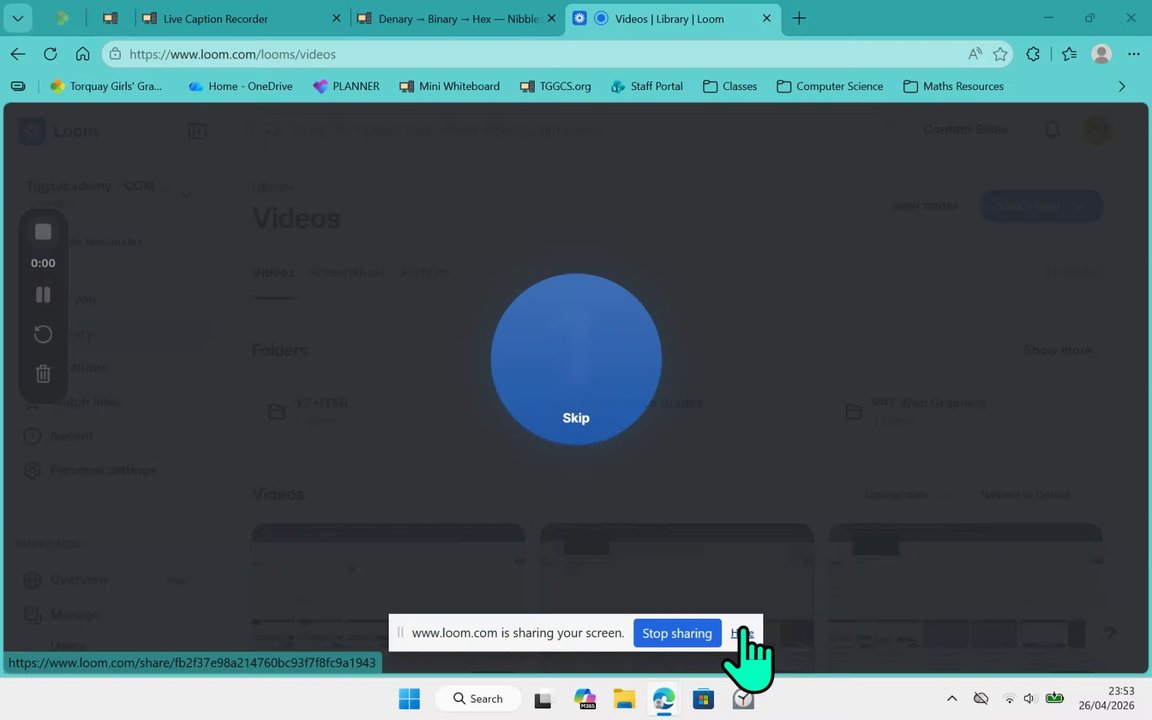Viewport: 1152px width, 720px height.
Task: Open the Favorites list panel
Action: [1070, 54]
